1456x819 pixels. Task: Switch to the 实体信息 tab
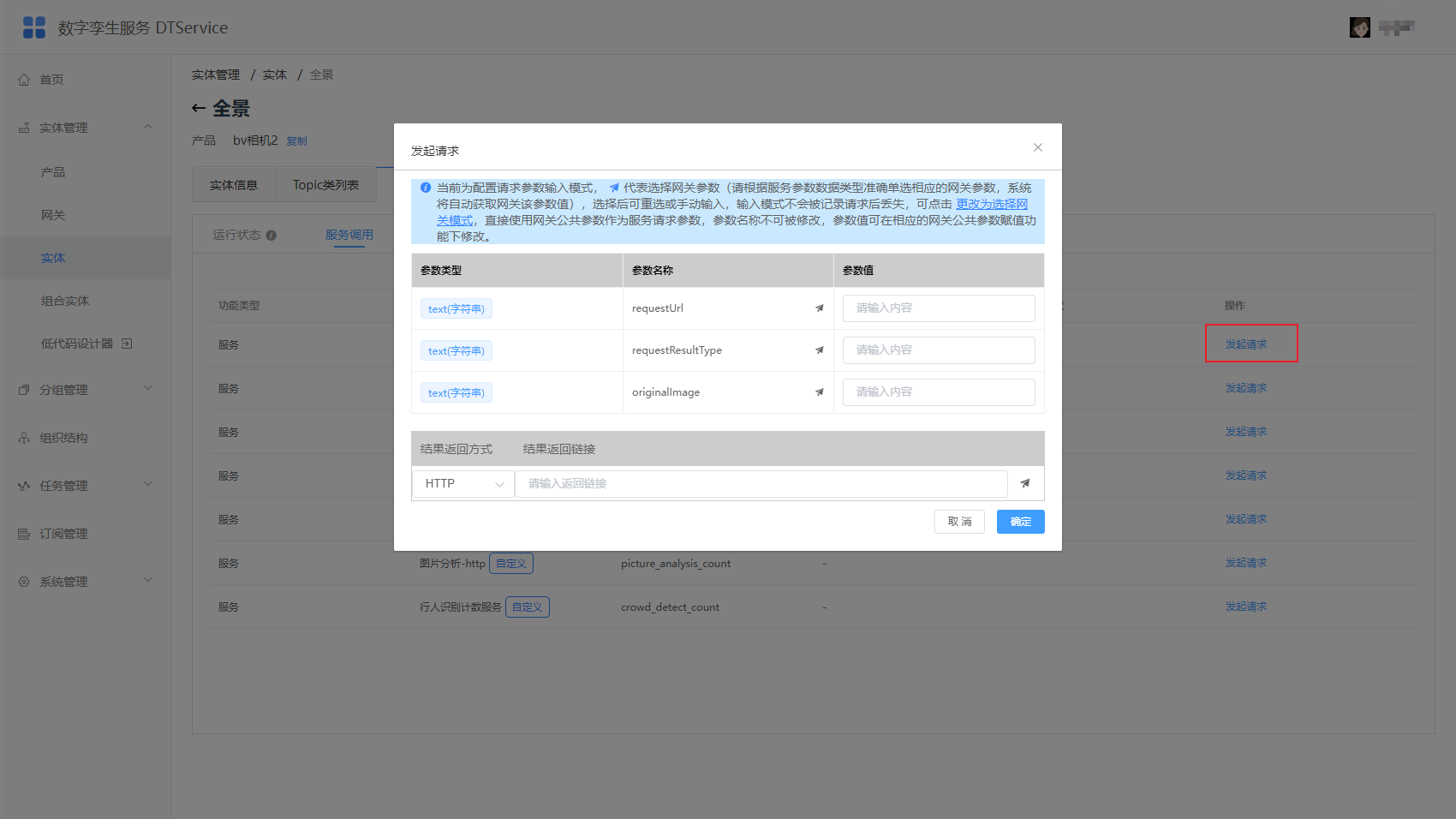234,185
